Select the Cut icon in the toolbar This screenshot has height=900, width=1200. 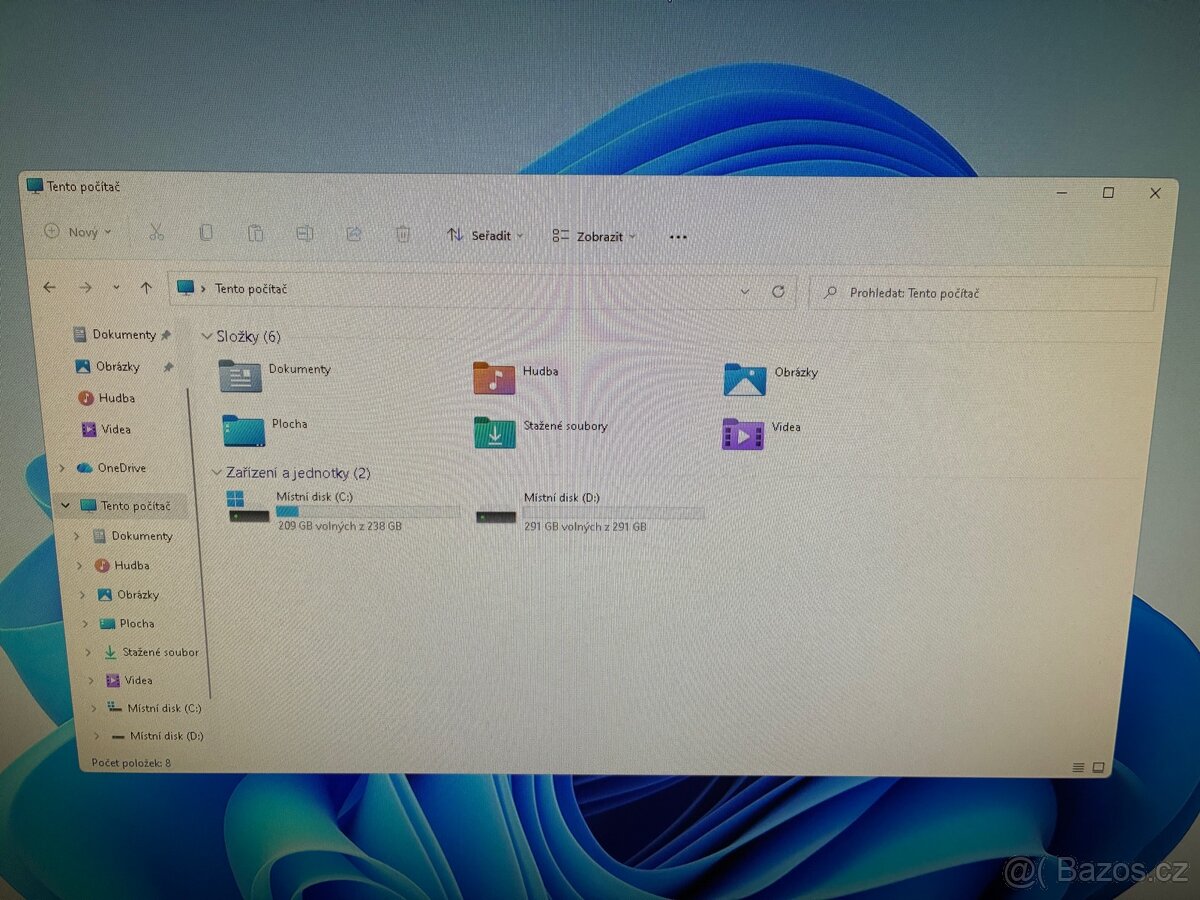pyautogui.click(x=156, y=232)
